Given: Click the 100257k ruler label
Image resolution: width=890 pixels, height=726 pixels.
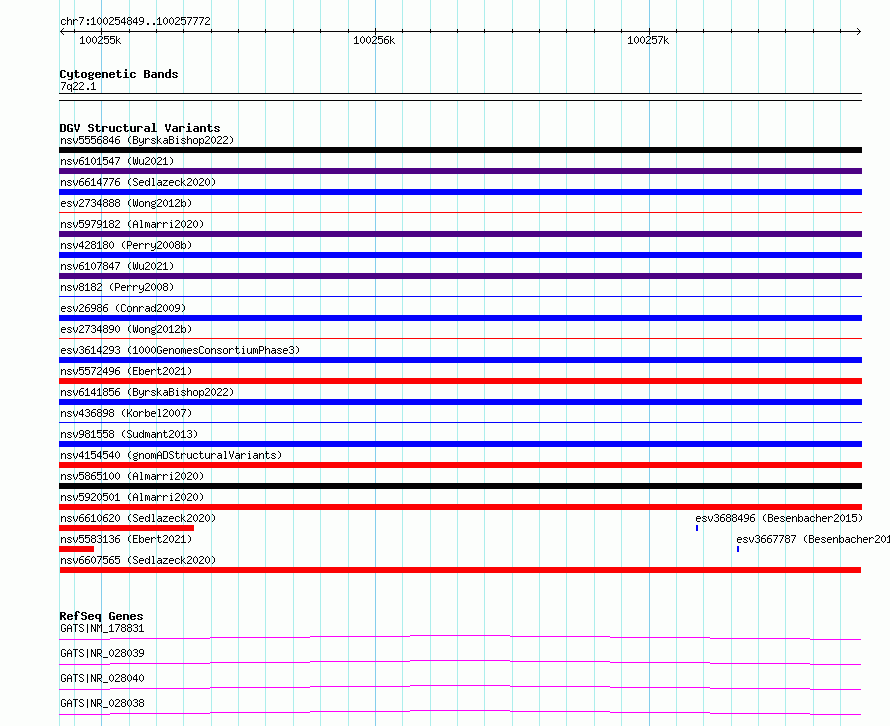Looking at the screenshot, I should (x=648, y=40).
